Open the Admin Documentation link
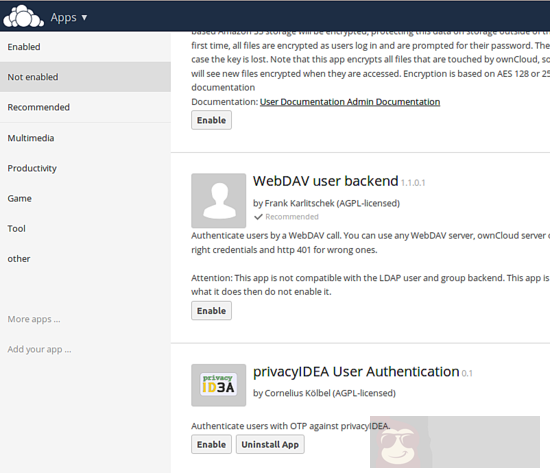This screenshot has width=550, height=473. pos(394,102)
